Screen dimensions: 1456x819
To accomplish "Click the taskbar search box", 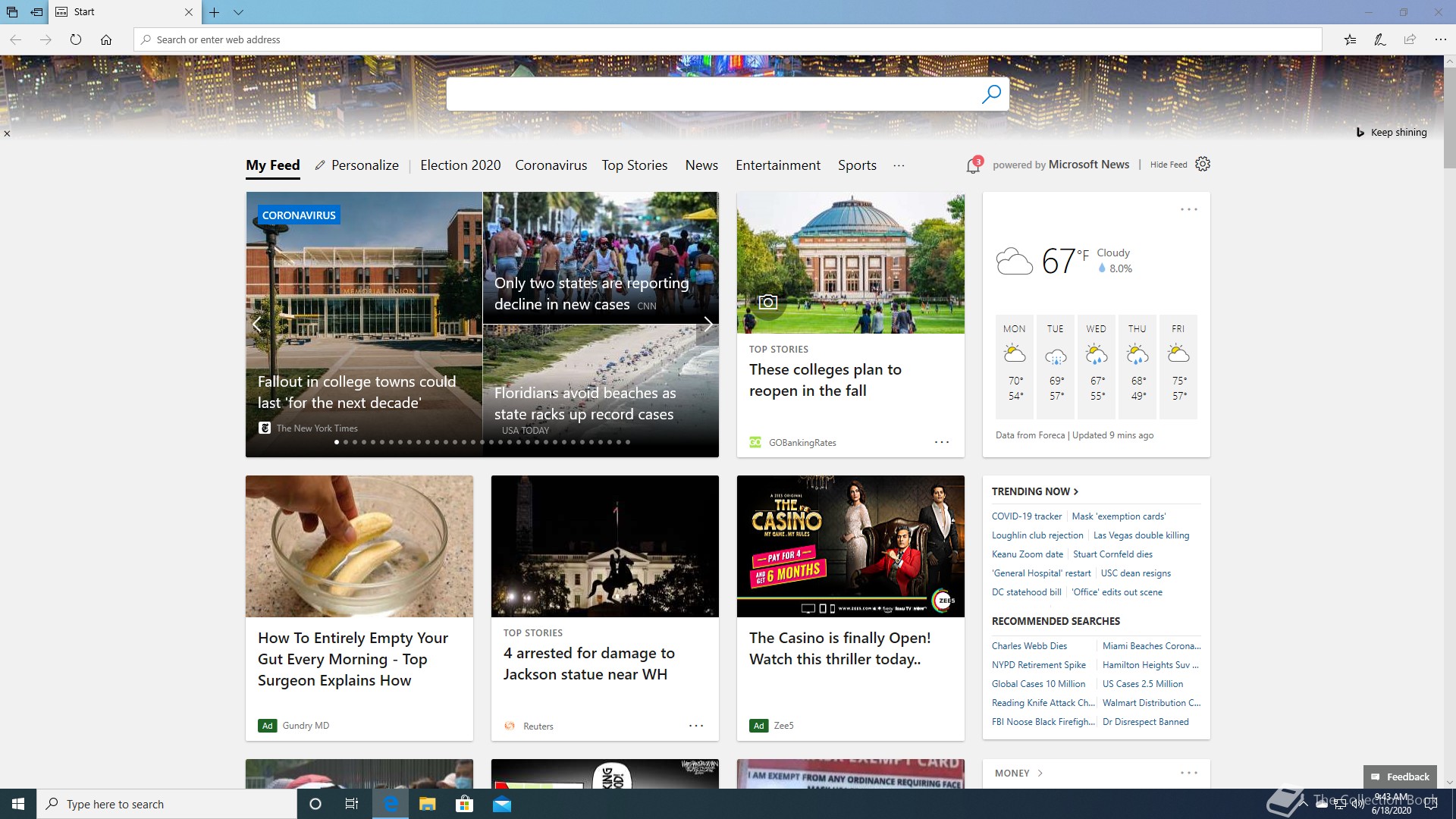I will click(x=167, y=804).
